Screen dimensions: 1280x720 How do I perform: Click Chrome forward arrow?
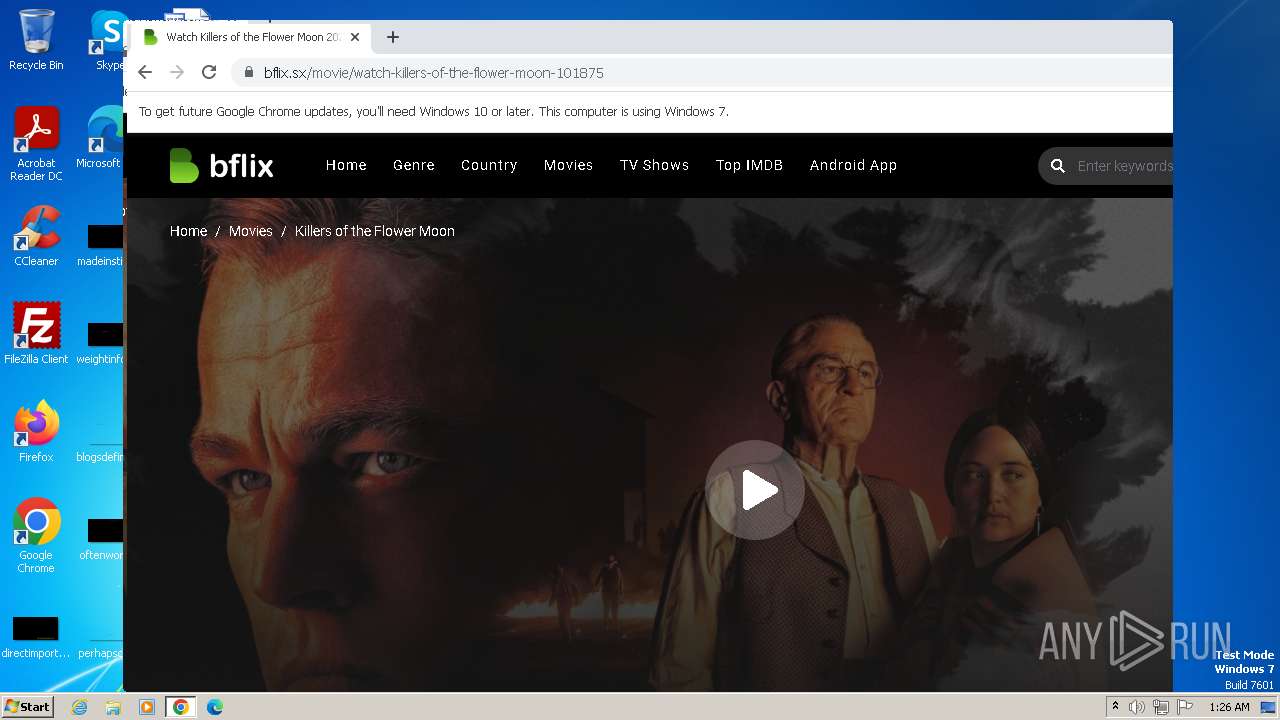point(177,72)
